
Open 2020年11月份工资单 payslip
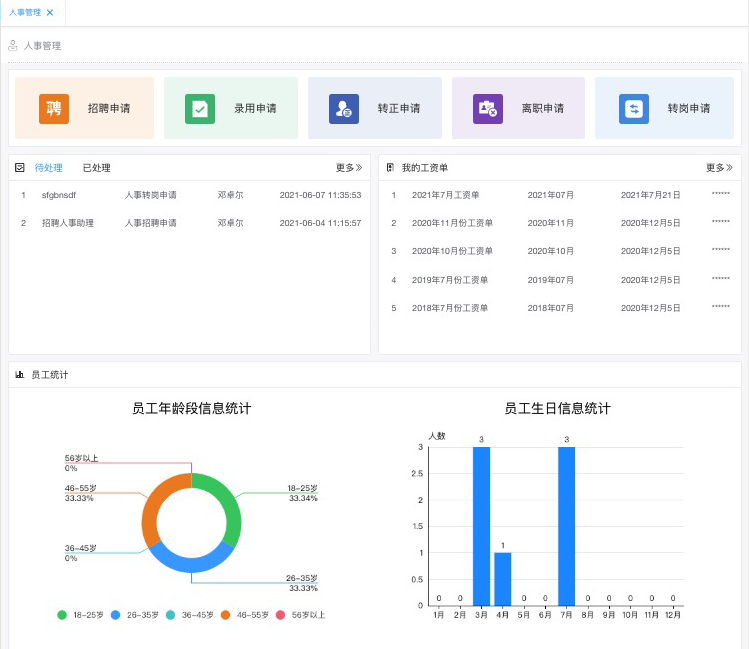[452, 223]
